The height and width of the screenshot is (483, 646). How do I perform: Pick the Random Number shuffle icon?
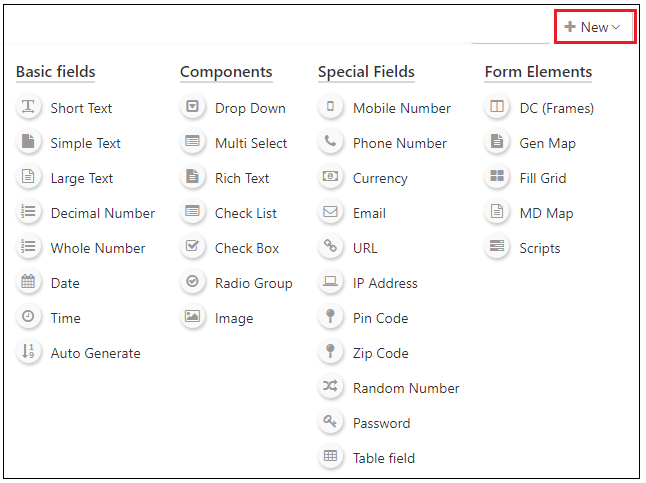[x=331, y=388]
